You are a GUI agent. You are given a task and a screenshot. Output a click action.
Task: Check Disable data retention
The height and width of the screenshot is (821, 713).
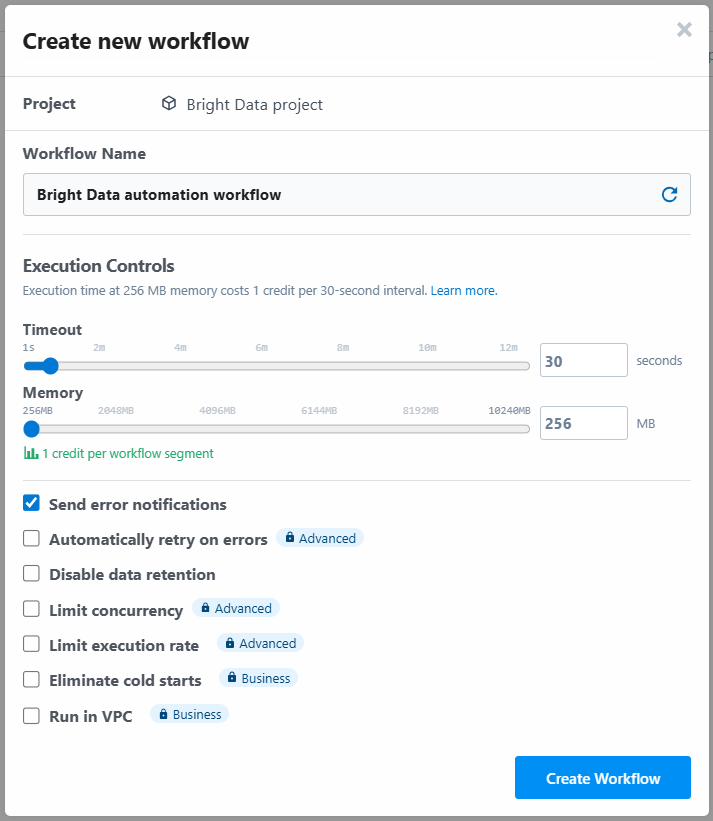click(31, 573)
